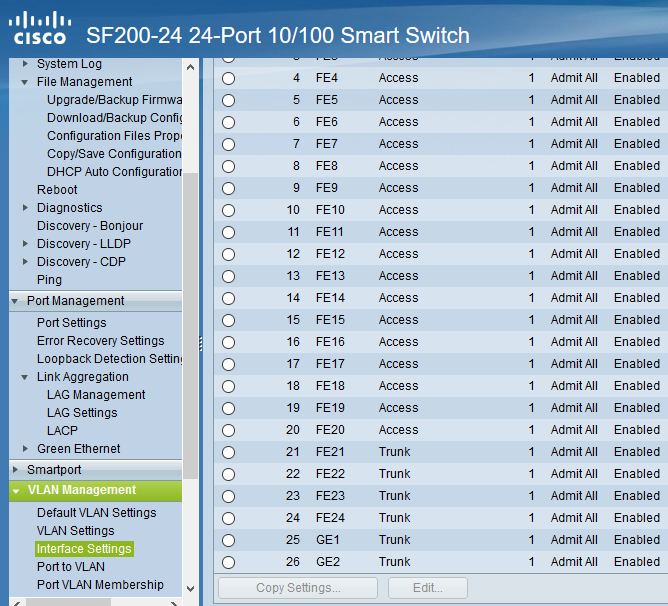Open DHCP Auto Configuration page

pyautogui.click(x=114, y=172)
